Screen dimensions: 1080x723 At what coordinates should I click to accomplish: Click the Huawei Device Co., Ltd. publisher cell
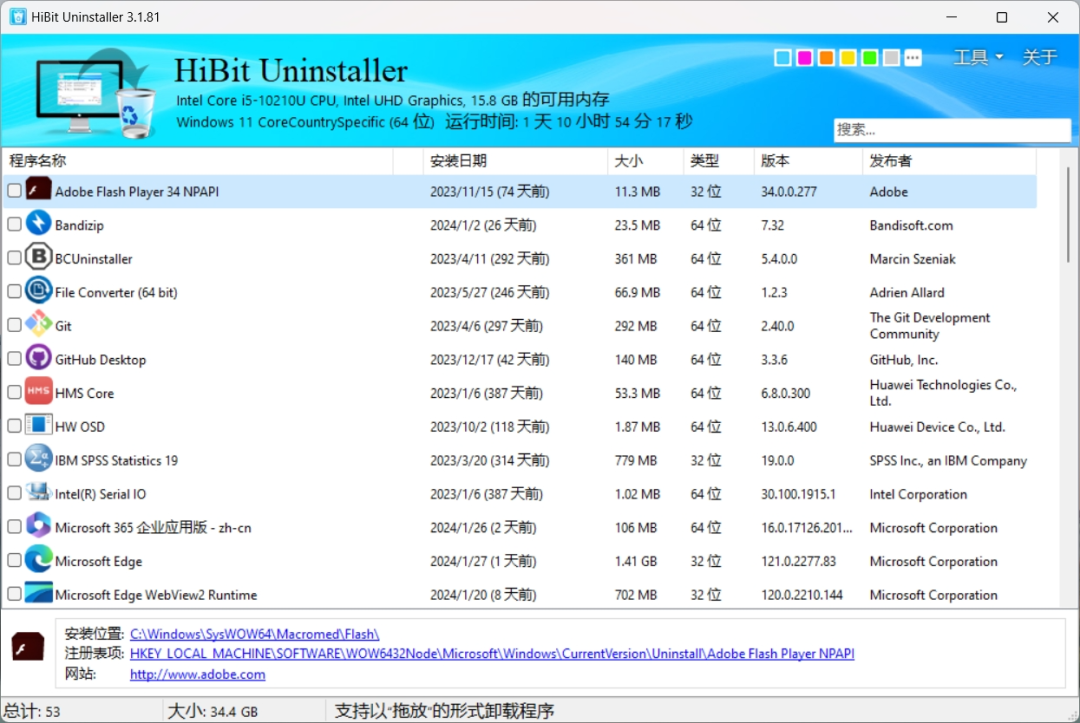click(937, 427)
